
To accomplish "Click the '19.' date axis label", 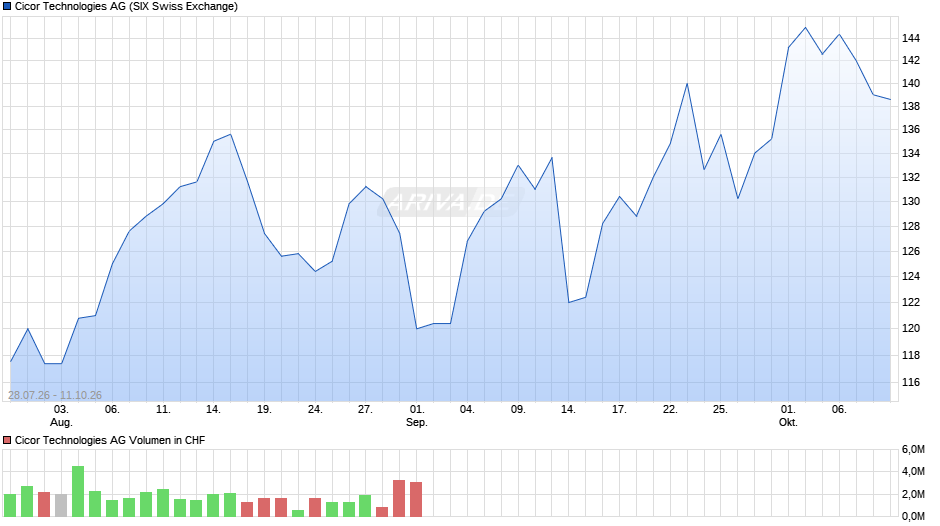I will pyautogui.click(x=264, y=410).
